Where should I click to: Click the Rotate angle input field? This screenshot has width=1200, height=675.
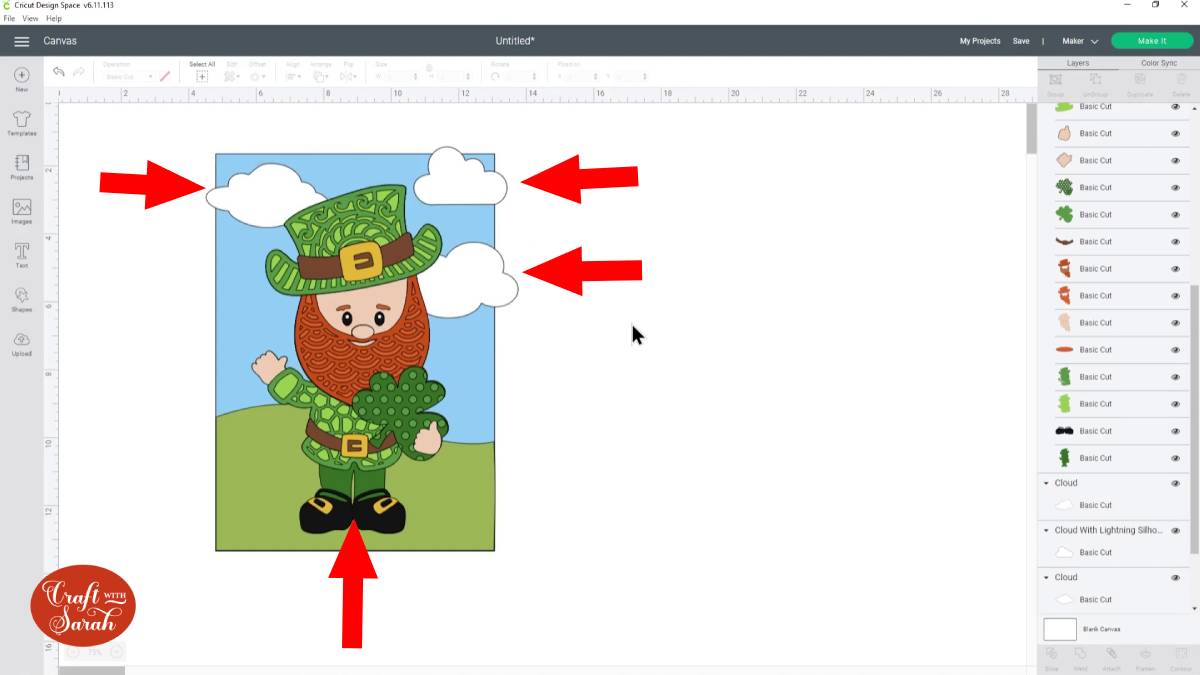(x=521, y=77)
